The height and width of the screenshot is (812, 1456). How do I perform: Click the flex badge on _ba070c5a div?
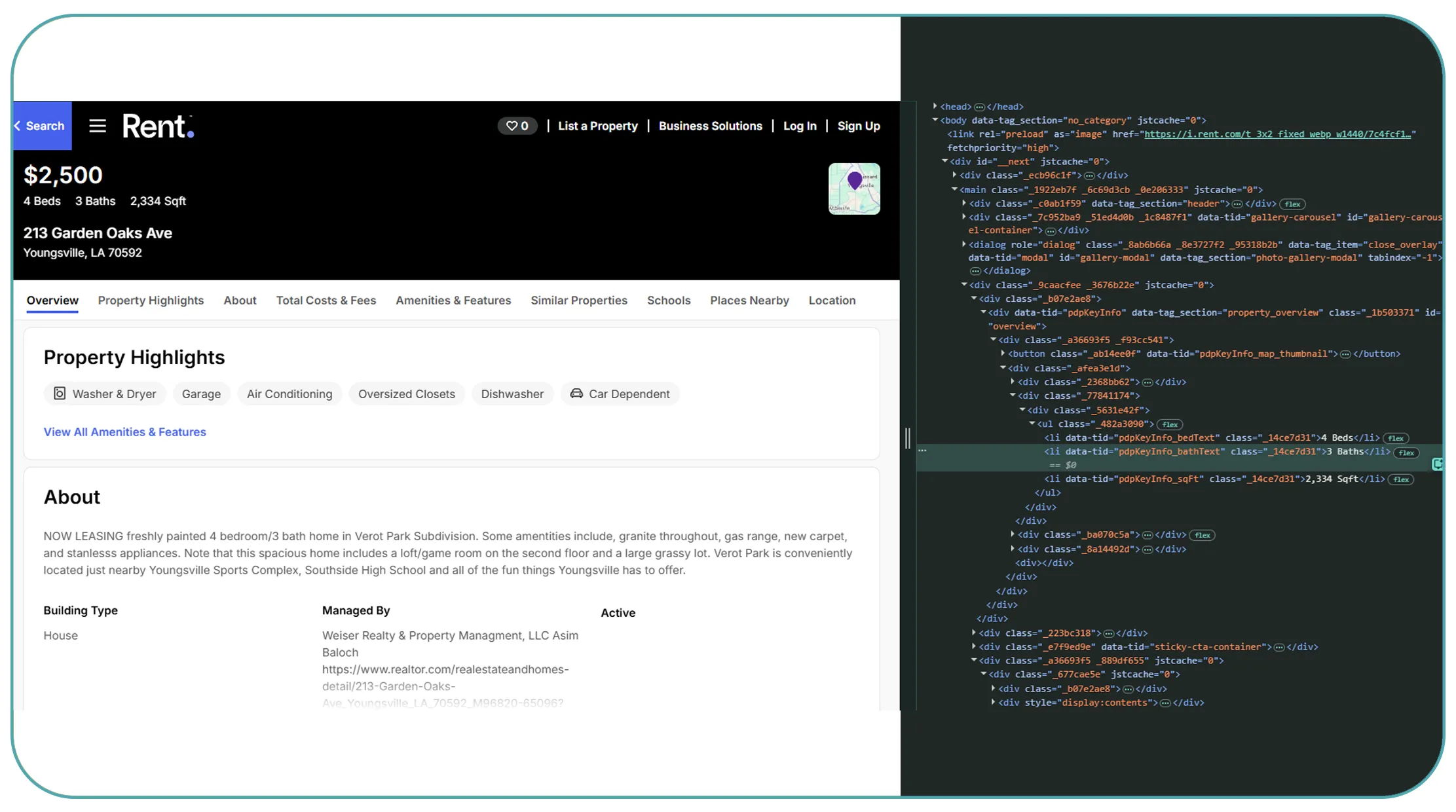[1202, 535]
